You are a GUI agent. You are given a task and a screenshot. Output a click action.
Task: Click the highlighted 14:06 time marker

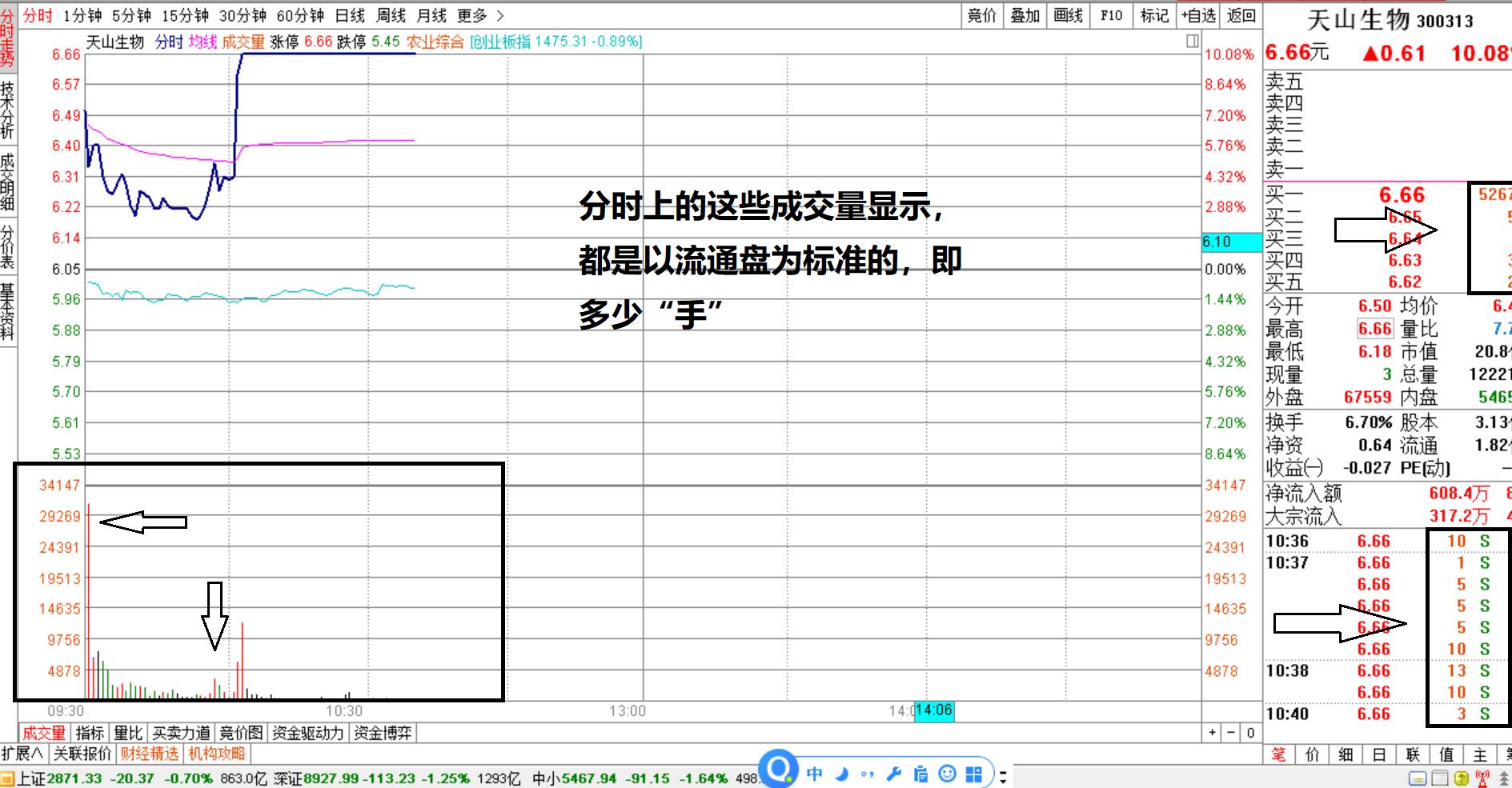coord(935,709)
